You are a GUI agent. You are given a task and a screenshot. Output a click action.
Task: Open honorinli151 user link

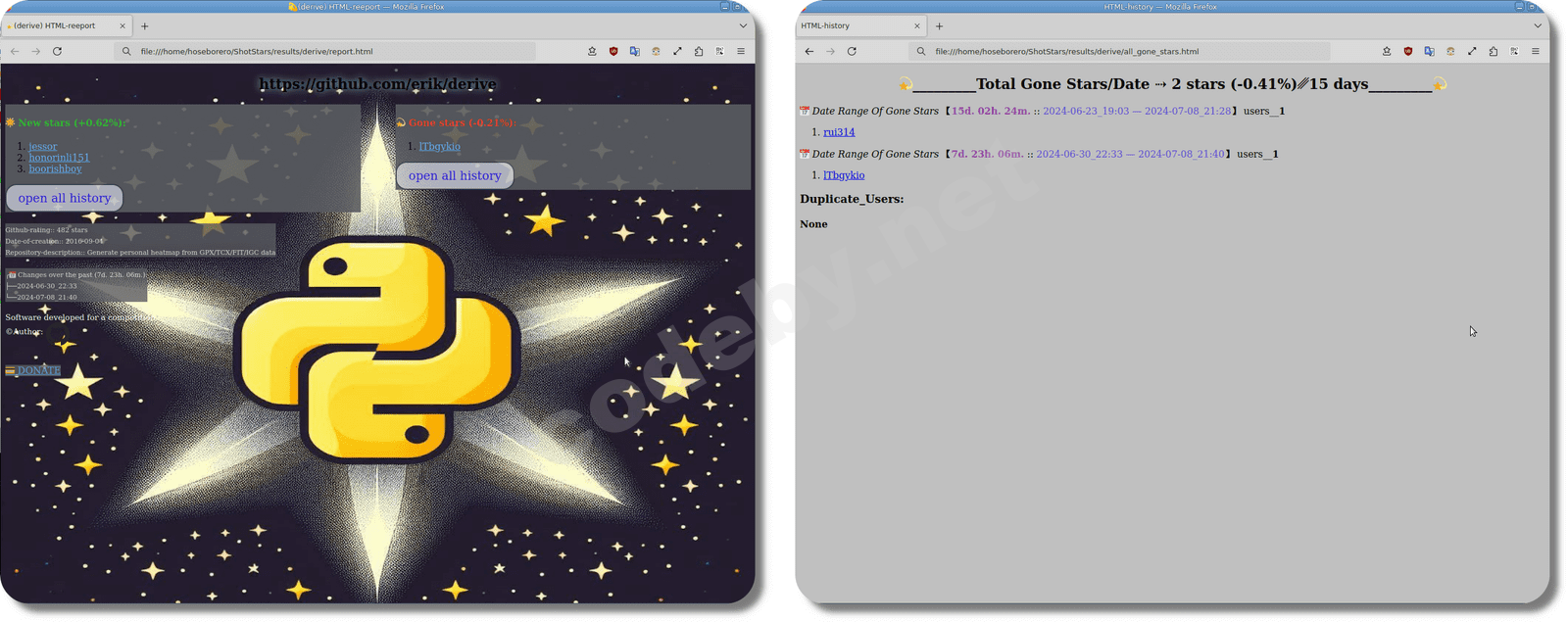(x=59, y=158)
